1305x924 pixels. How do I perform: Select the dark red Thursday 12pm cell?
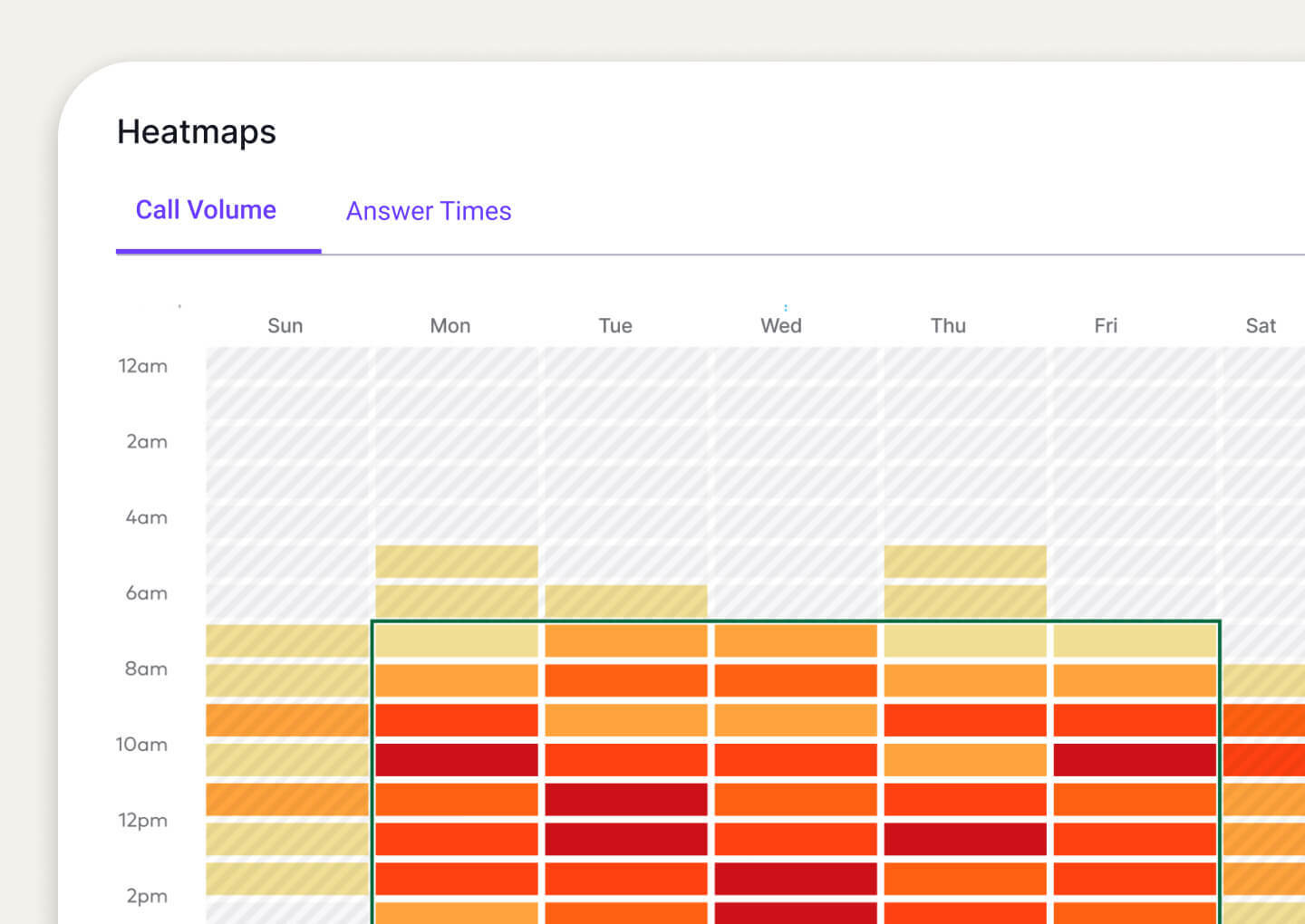tap(965, 839)
